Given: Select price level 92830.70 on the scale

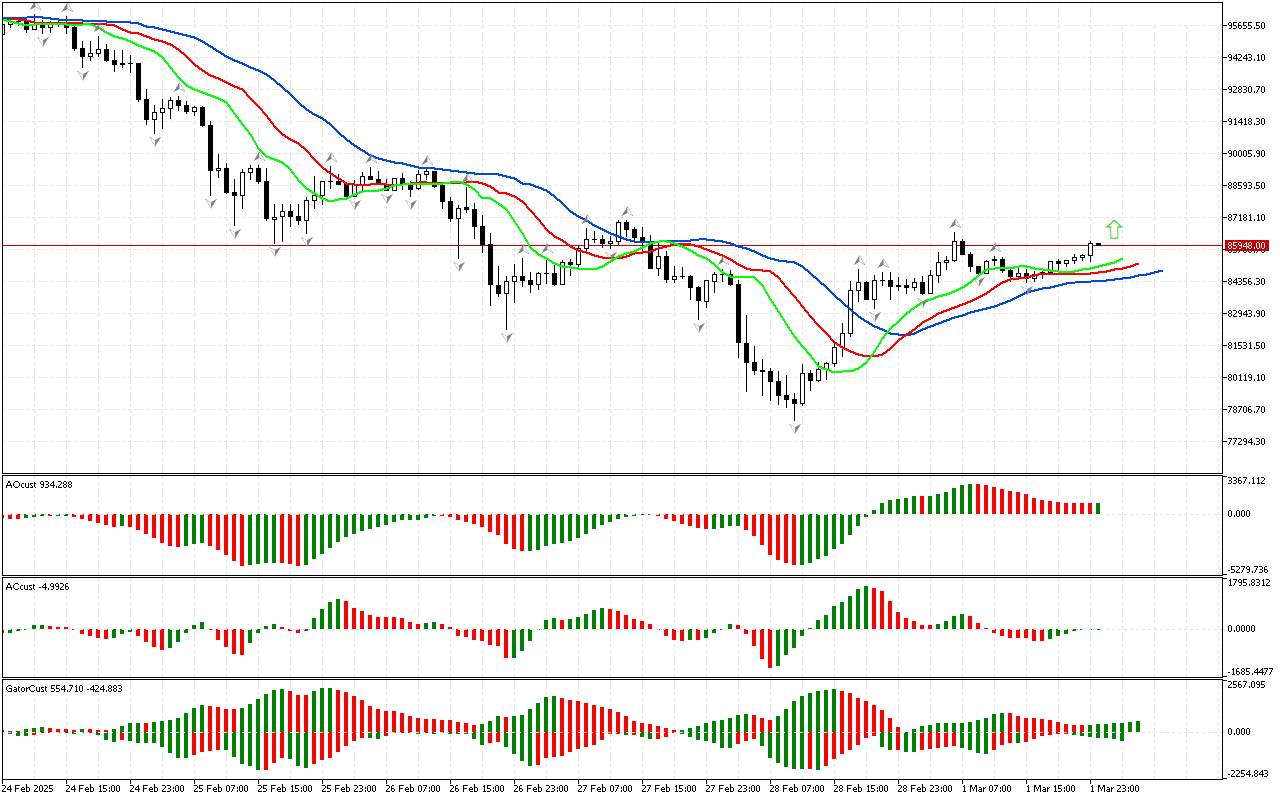Looking at the screenshot, I should 1246,90.
